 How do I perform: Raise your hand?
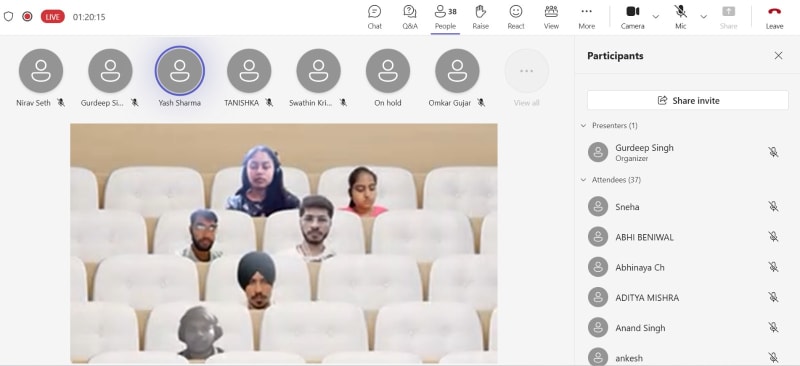click(480, 17)
